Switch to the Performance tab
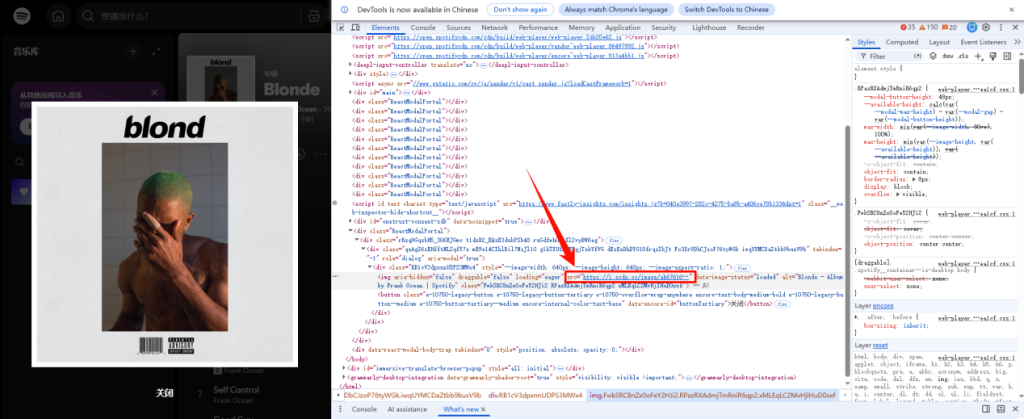The width and height of the screenshot is (1024, 419). pyautogui.click(x=538, y=27)
